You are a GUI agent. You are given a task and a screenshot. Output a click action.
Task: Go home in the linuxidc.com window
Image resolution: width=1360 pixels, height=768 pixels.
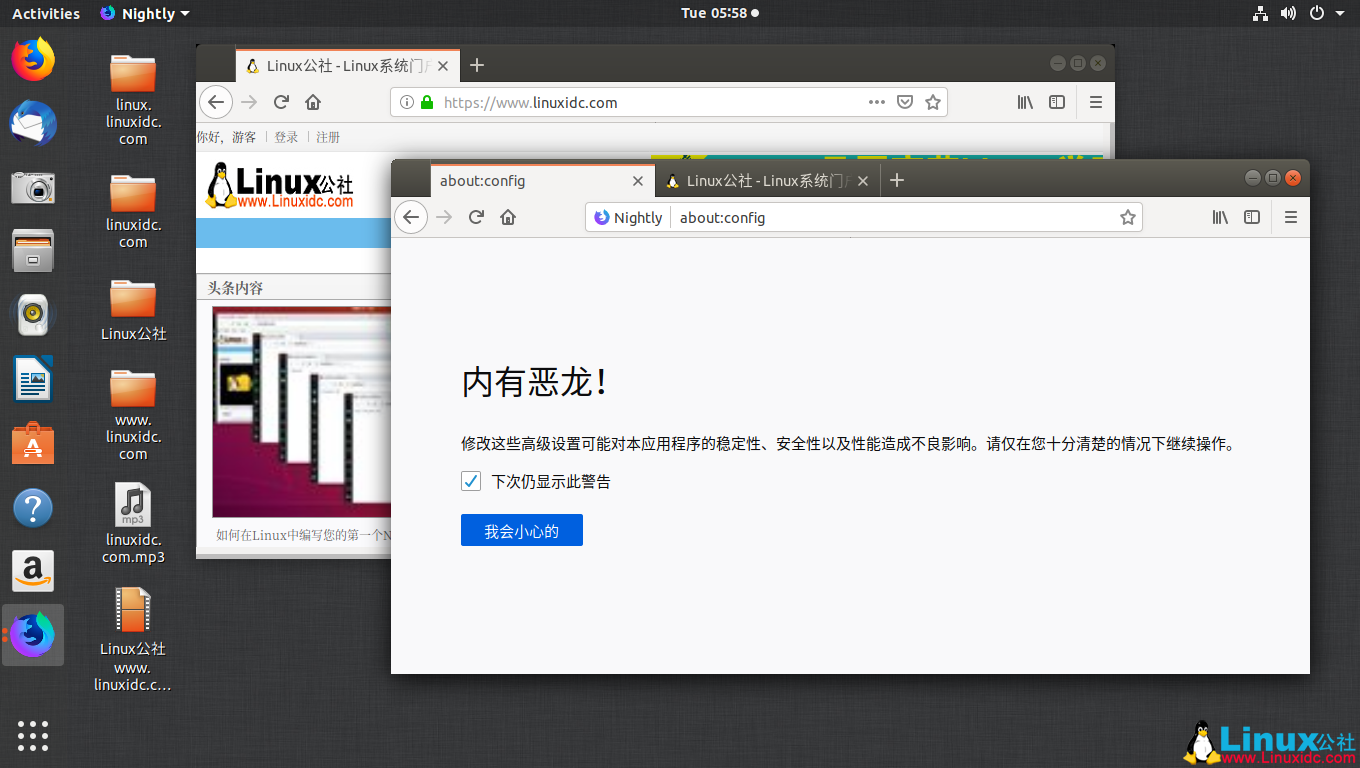click(313, 102)
